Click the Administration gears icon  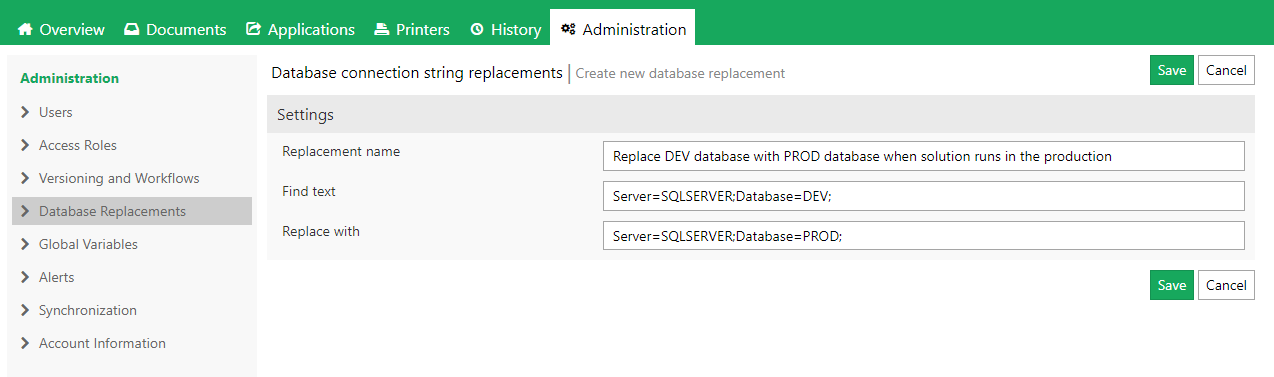(x=568, y=29)
